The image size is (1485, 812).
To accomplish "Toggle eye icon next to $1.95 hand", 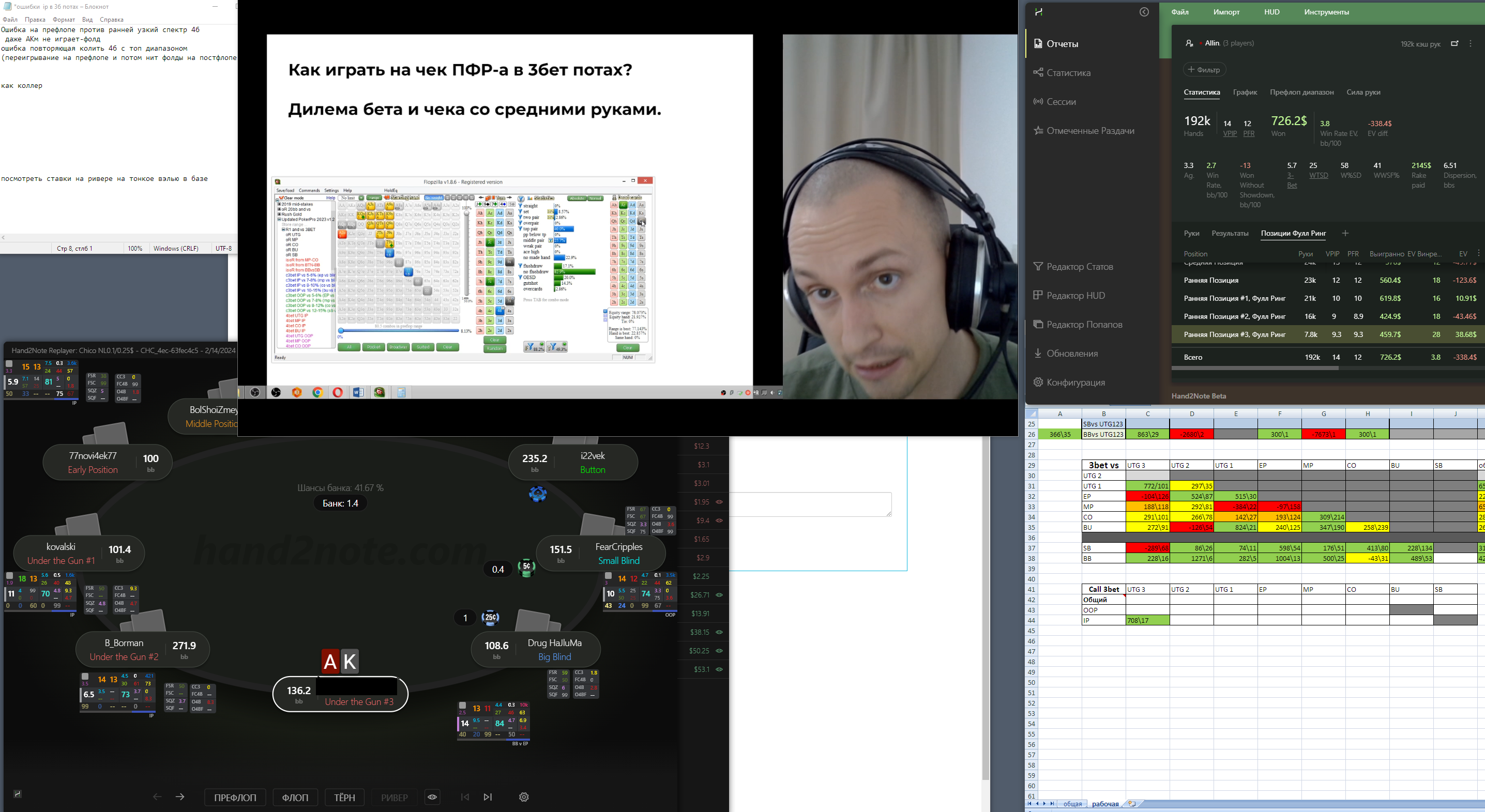I will pos(719,502).
